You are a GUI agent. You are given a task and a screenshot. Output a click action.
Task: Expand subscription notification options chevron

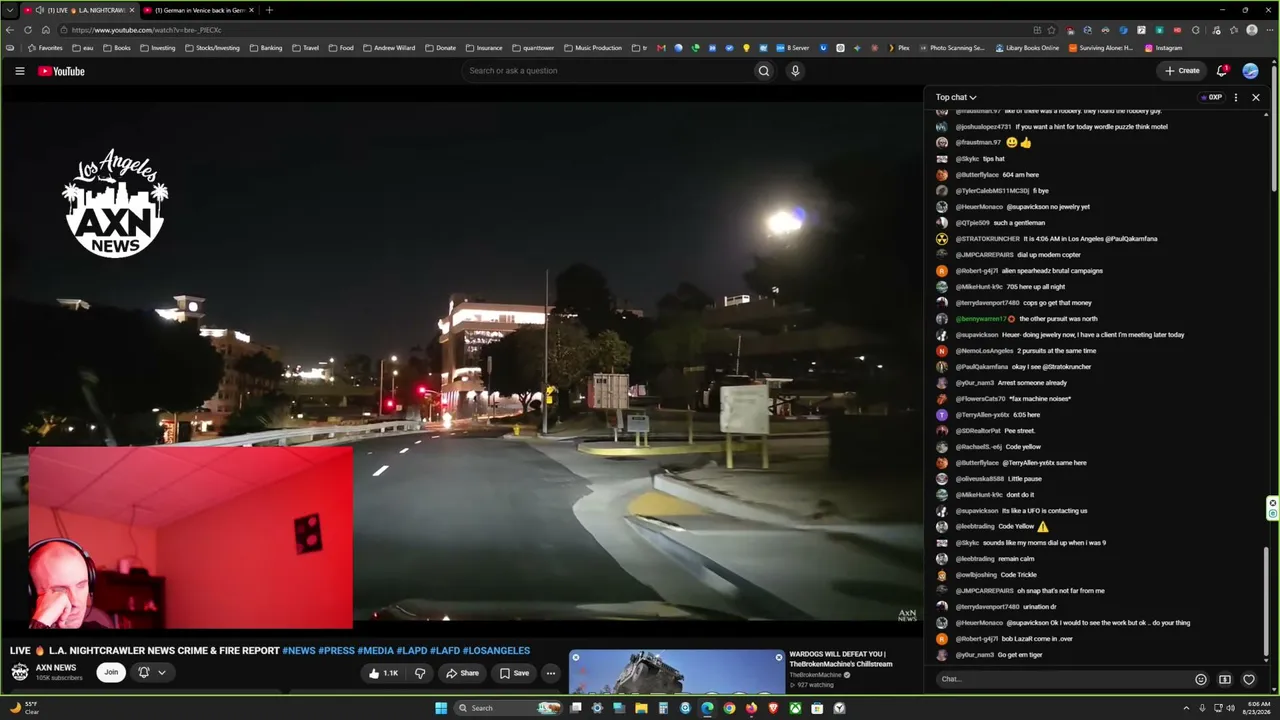pos(161,672)
